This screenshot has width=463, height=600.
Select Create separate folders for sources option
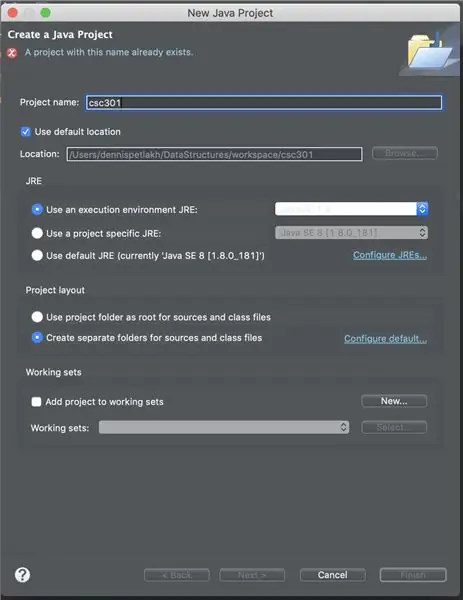[37, 338]
